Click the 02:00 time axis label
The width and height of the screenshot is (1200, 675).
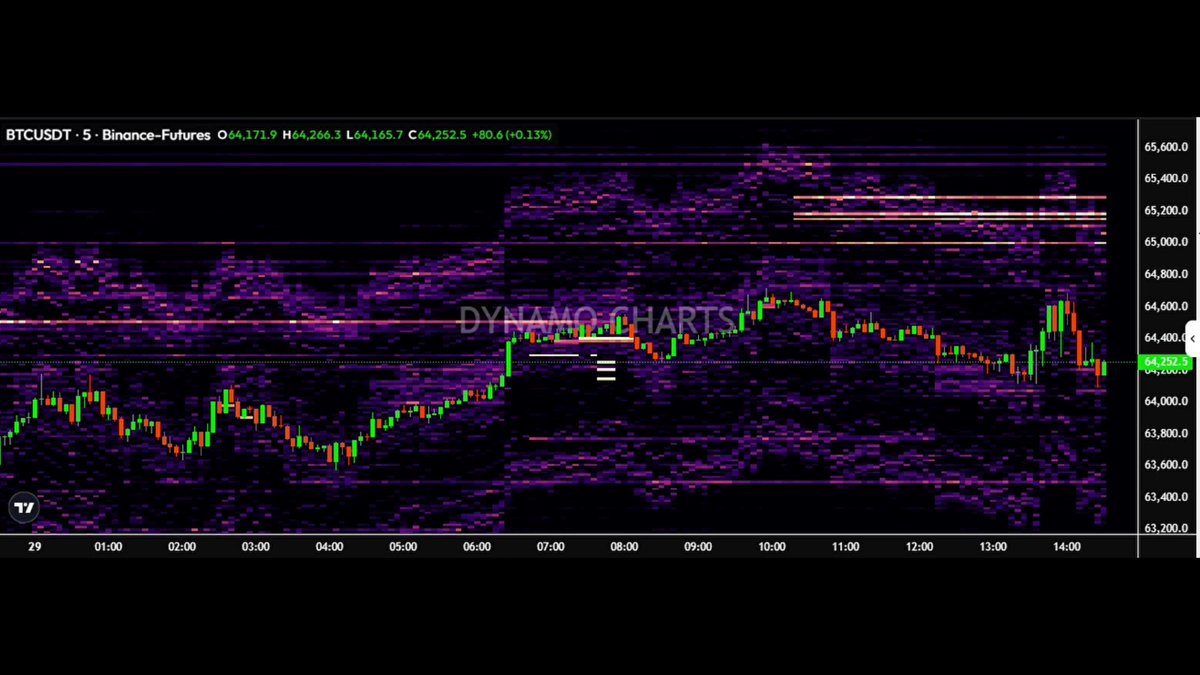pyautogui.click(x=182, y=547)
